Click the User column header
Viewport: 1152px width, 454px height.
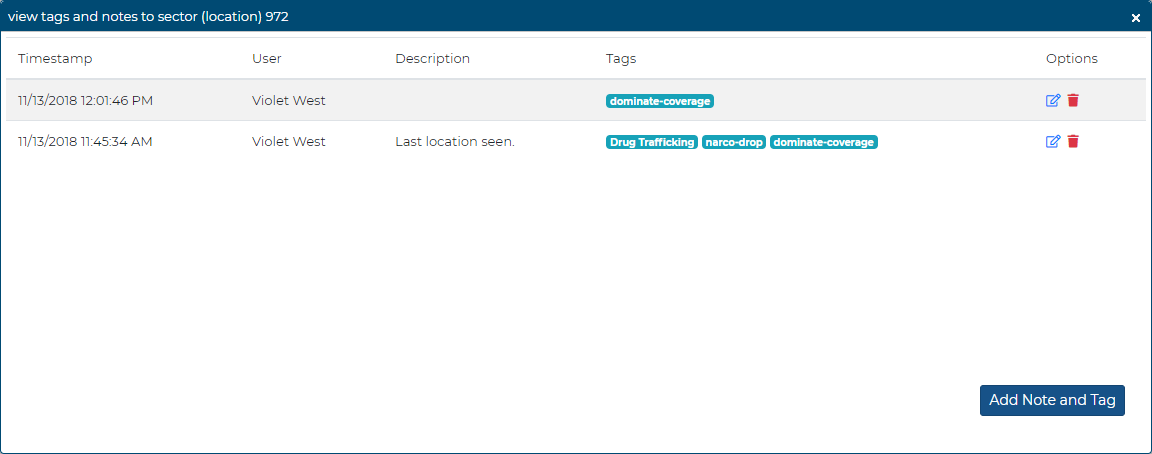point(266,59)
